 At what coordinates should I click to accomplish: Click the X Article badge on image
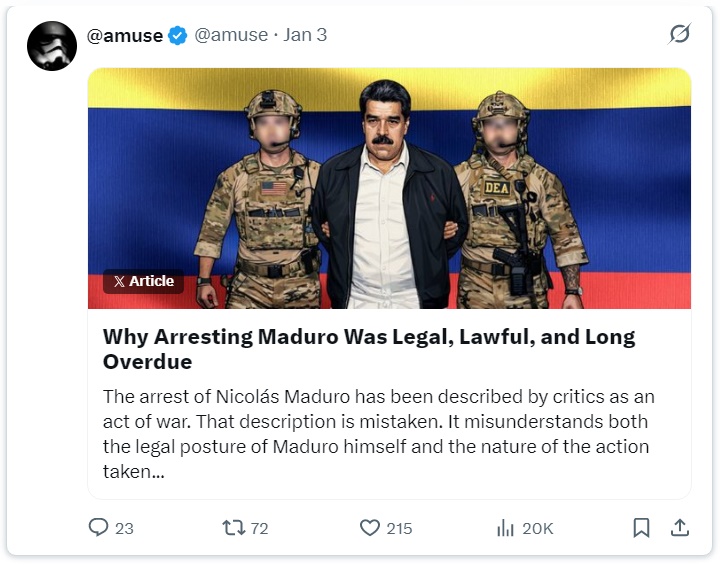144,281
